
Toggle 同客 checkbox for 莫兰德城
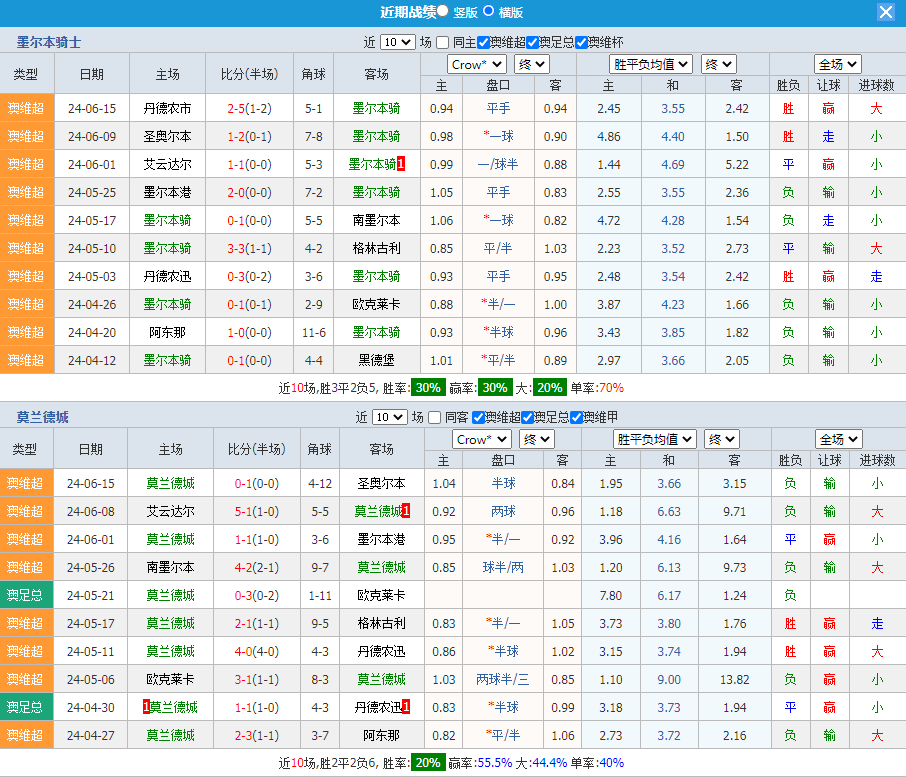(436, 417)
